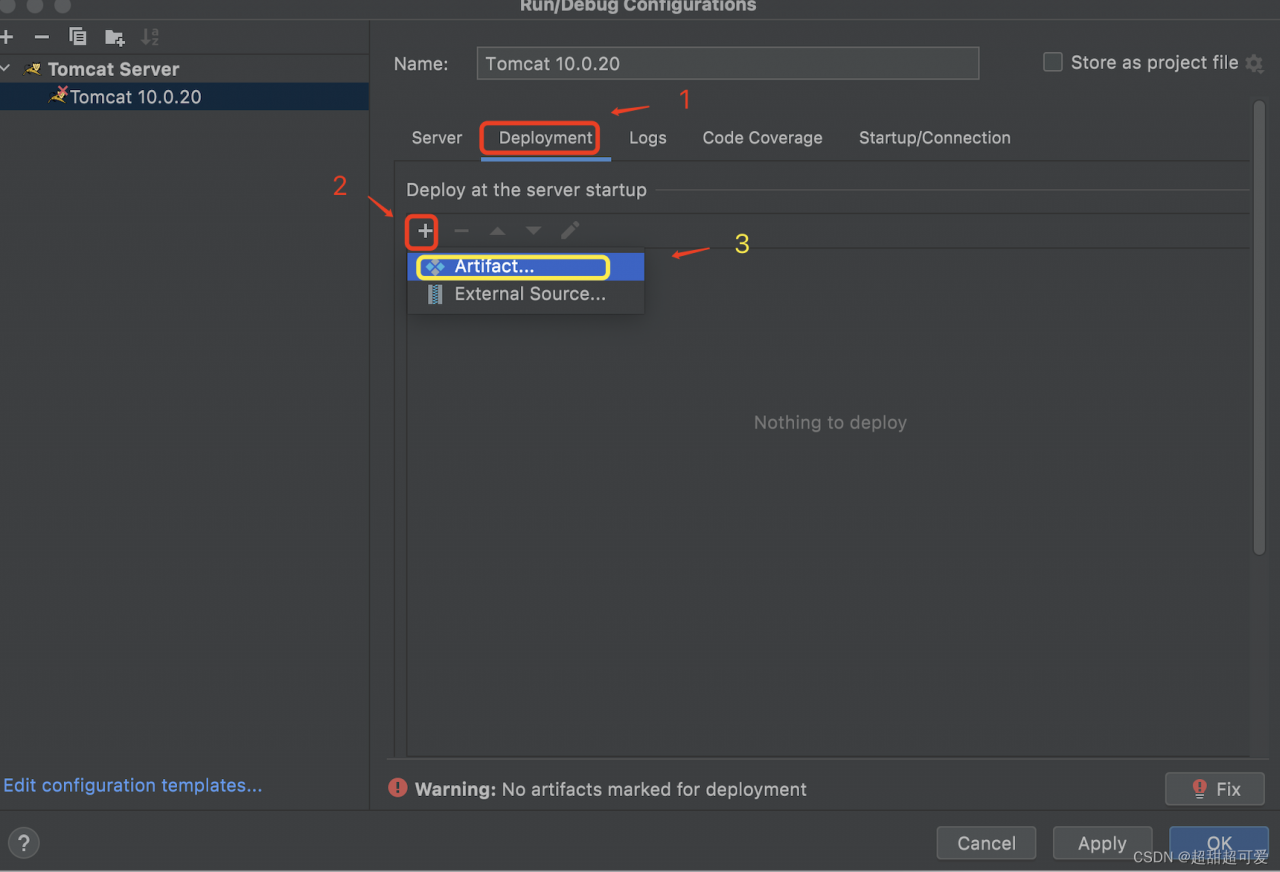The width and height of the screenshot is (1280, 872).
Task: Select Tomcat 10.0.20 configuration
Action: tap(184, 97)
